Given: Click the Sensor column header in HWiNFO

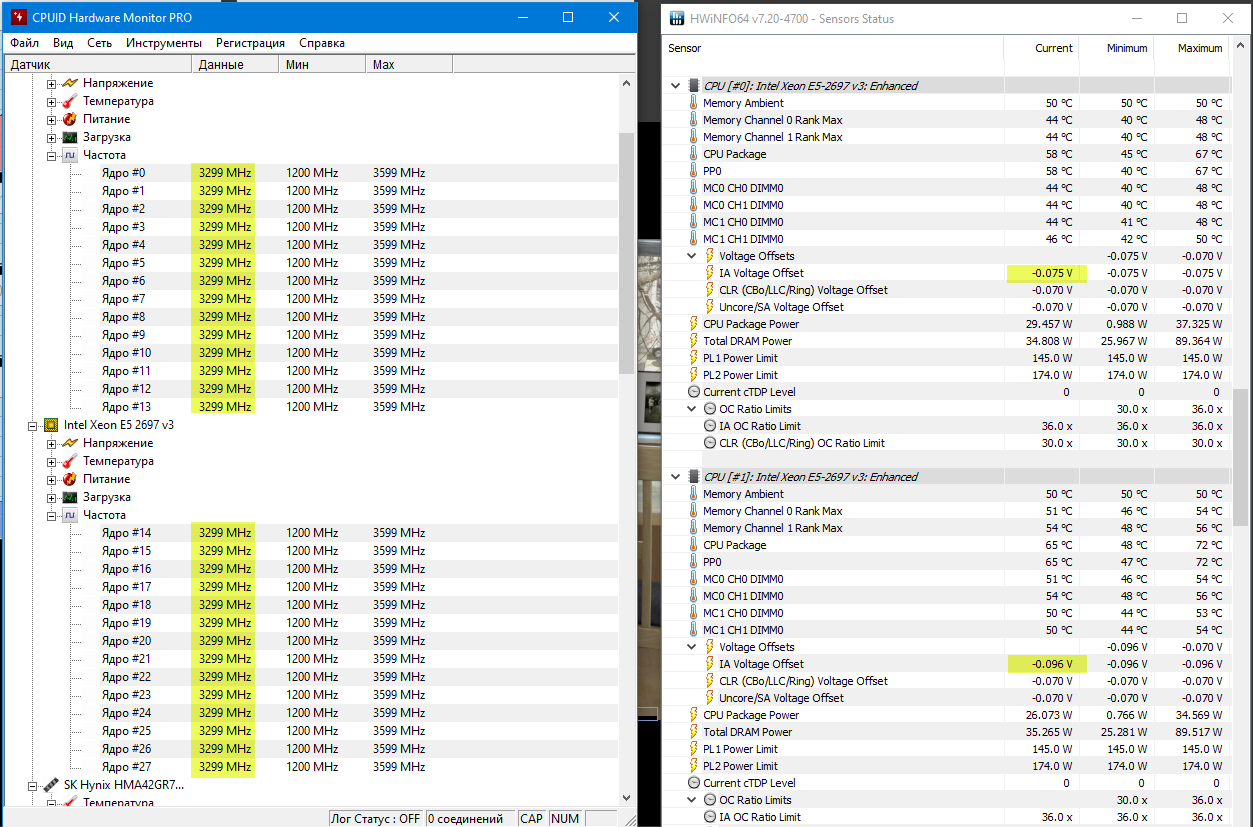Looking at the screenshot, I should [x=833, y=48].
